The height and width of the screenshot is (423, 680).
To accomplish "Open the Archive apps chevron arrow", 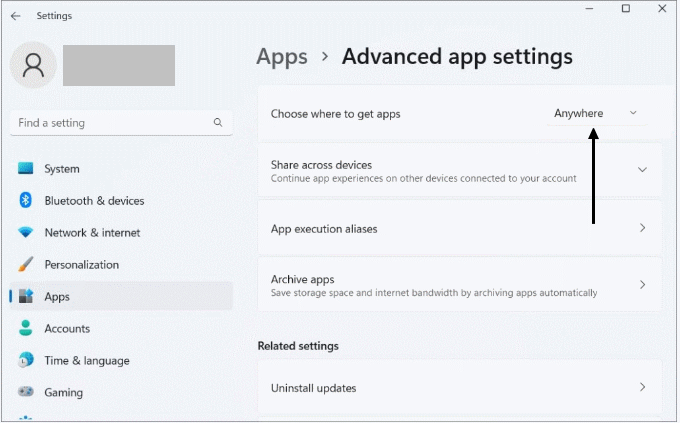I will click(642, 285).
